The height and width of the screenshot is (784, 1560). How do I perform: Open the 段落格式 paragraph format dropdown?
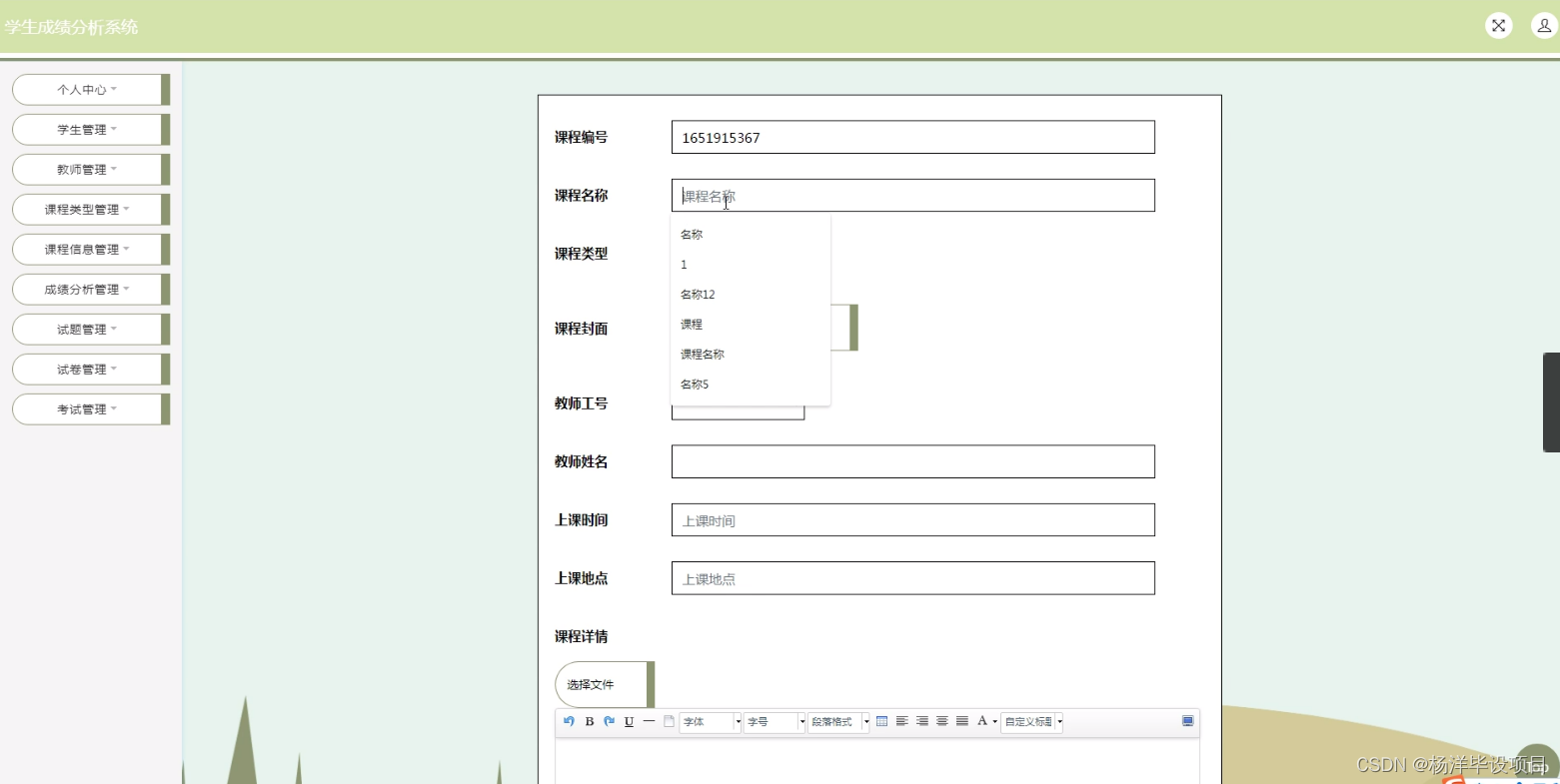(838, 722)
